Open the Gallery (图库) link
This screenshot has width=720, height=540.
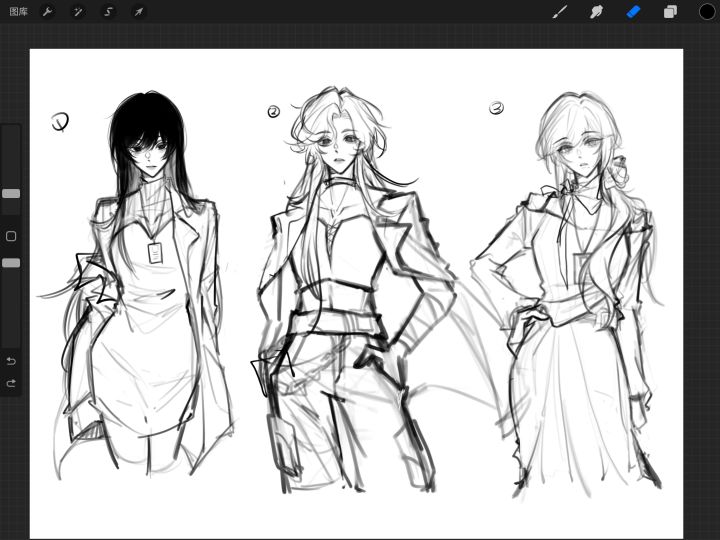point(18,11)
